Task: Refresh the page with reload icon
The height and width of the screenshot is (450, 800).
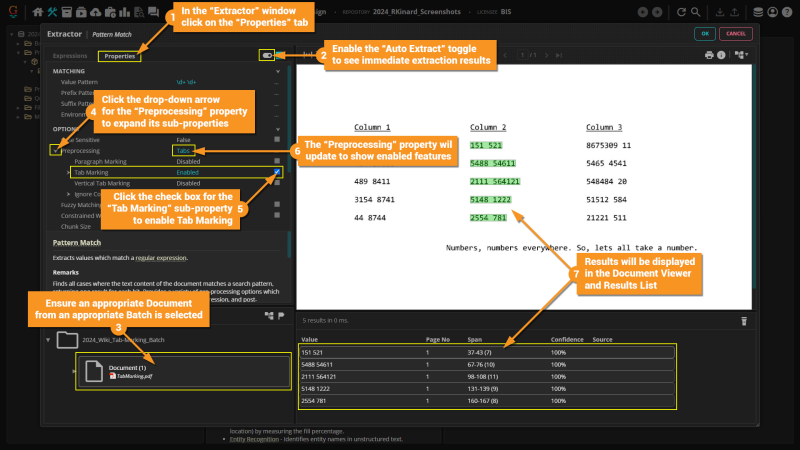Action: [681, 12]
